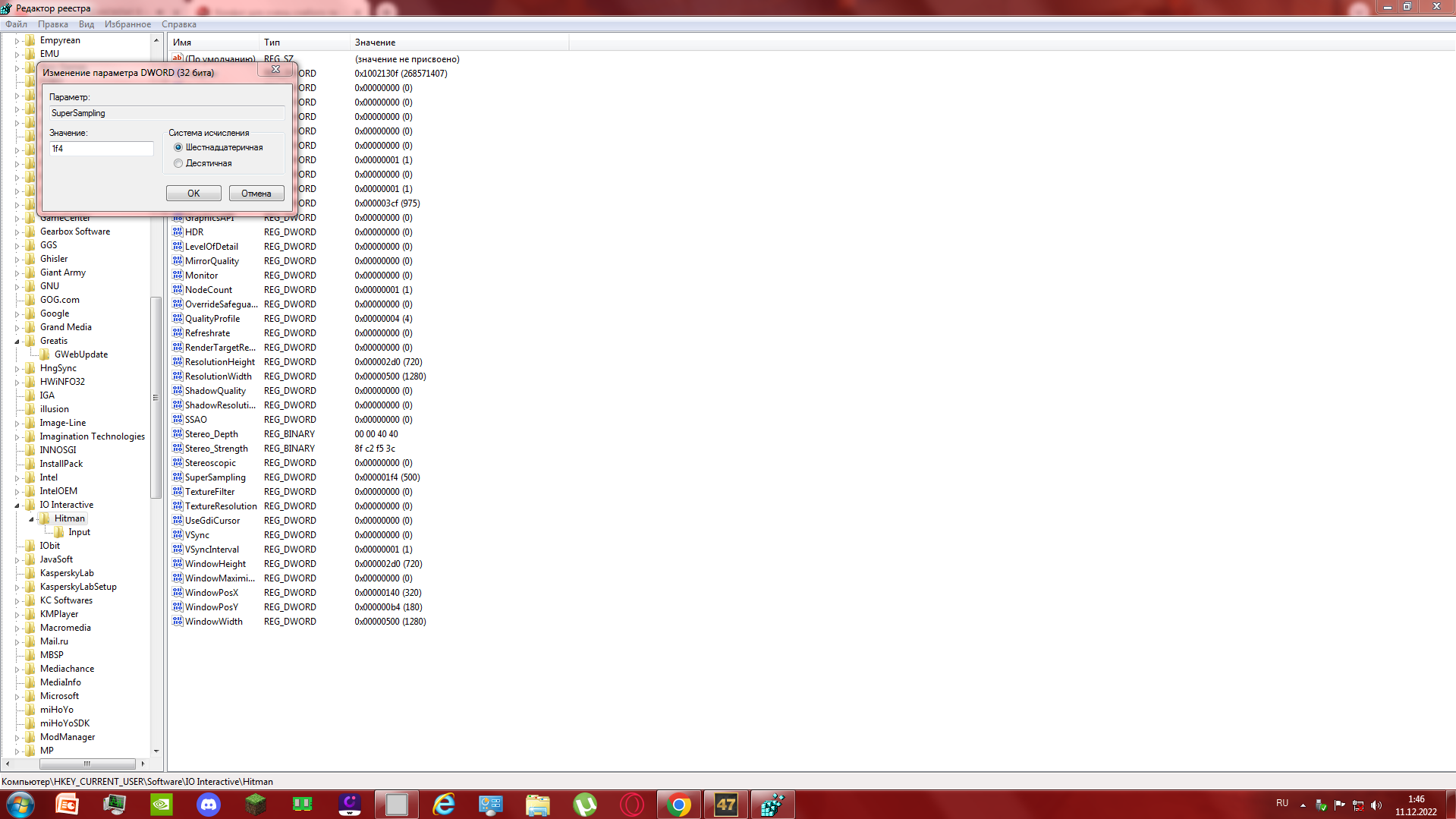Open Minecraft block icon in taskbar
Image resolution: width=1456 pixels, height=819 pixels.
(x=255, y=805)
